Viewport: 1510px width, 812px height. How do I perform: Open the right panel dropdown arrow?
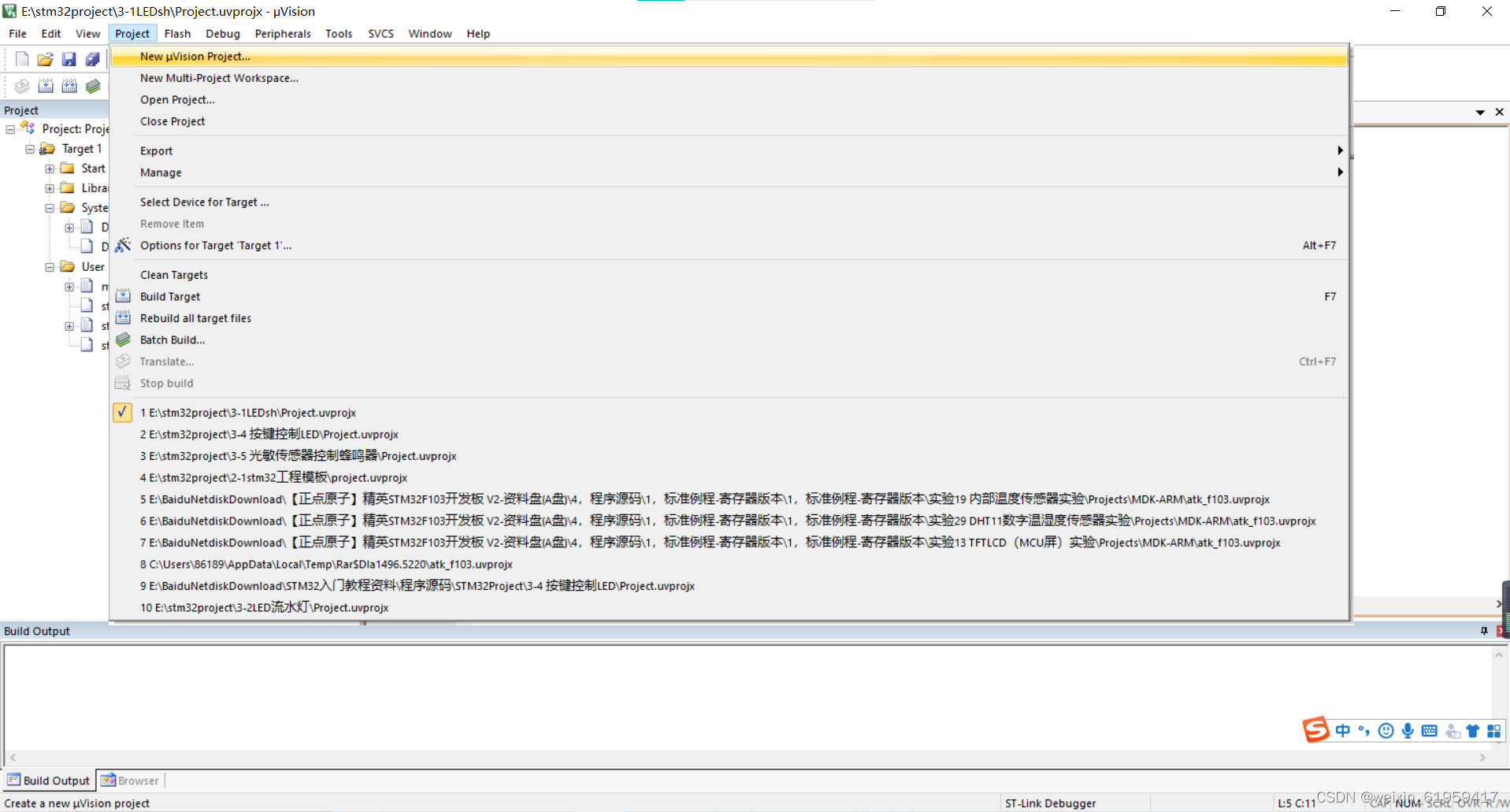1480,113
